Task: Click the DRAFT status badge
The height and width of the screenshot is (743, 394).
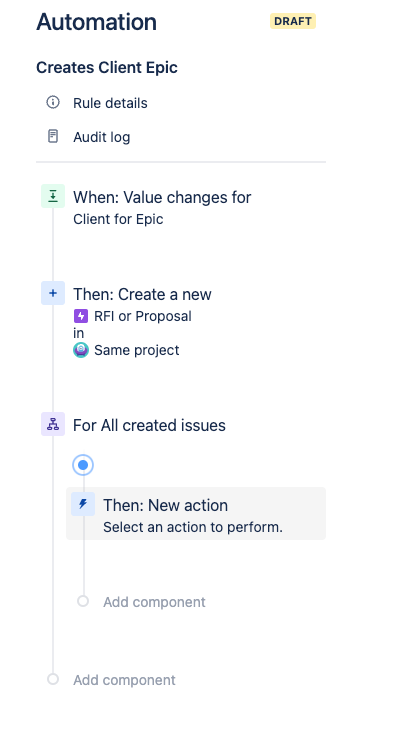Action: click(x=293, y=21)
